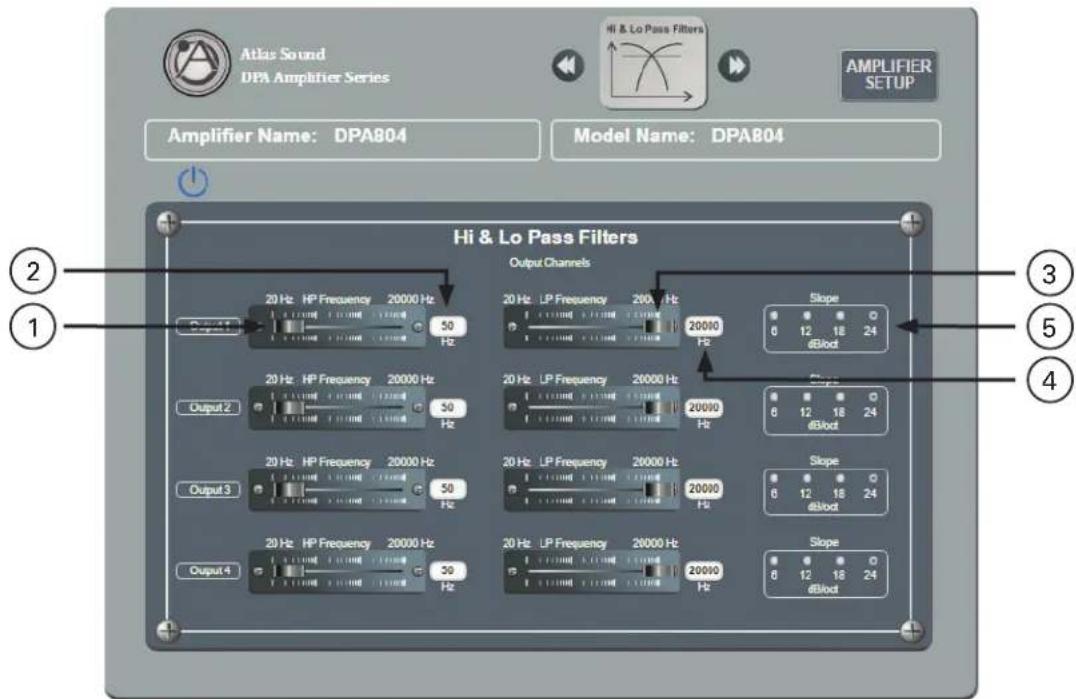Select 12 dB/oct slope for Output 3

(807, 478)
